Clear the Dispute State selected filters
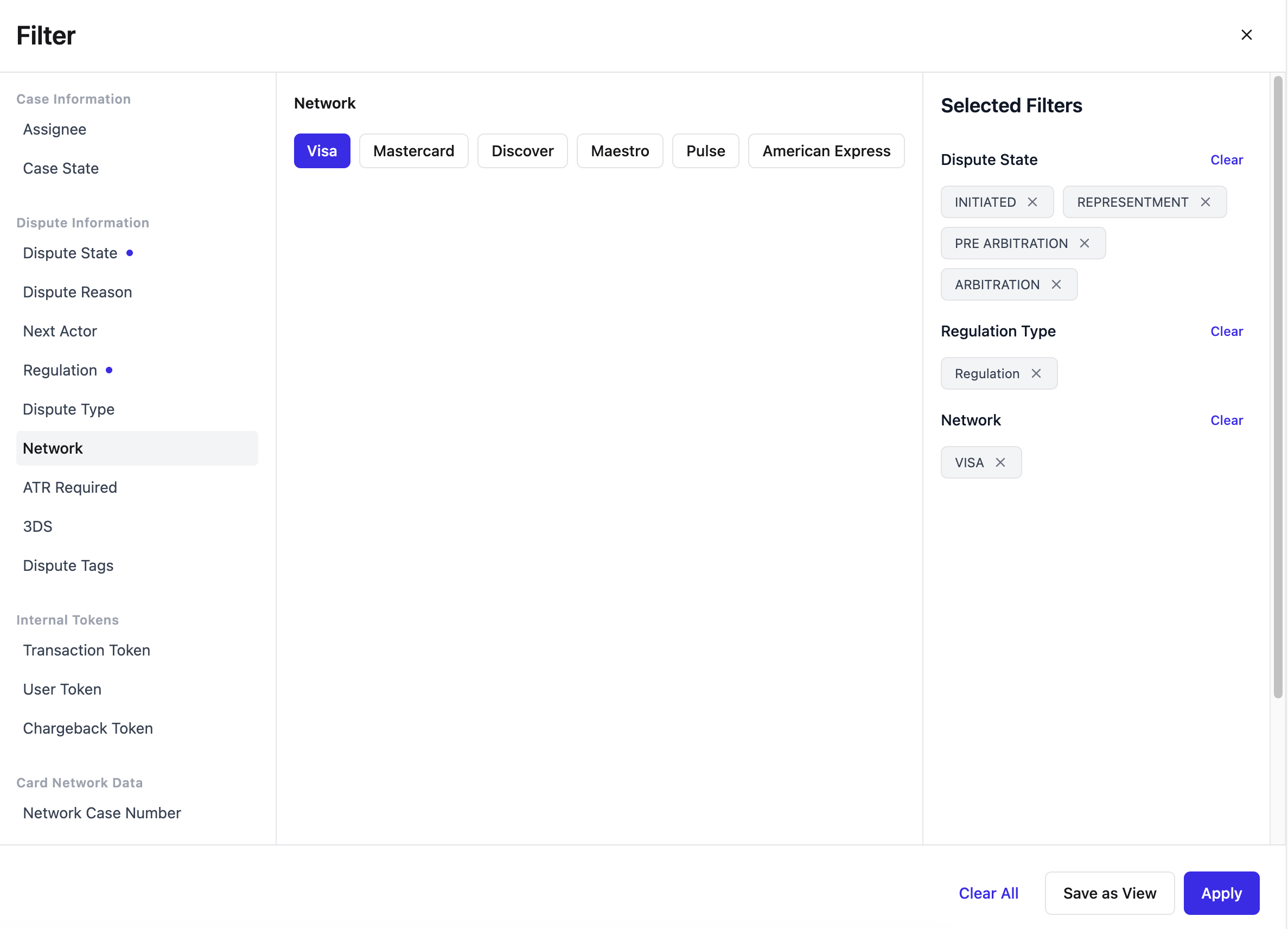 coord(1227,160)
